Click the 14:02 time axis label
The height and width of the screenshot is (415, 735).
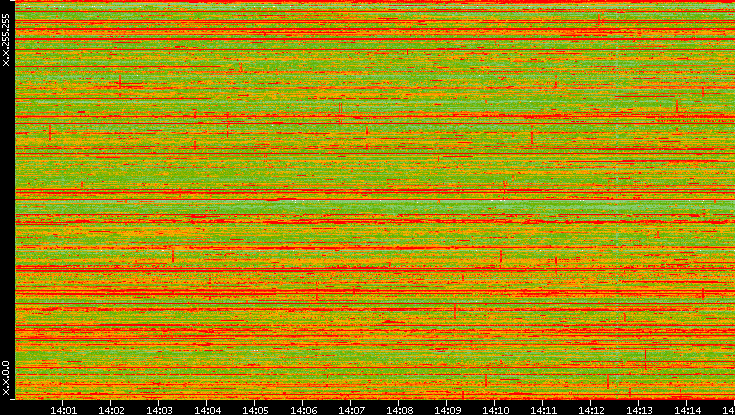111,410
